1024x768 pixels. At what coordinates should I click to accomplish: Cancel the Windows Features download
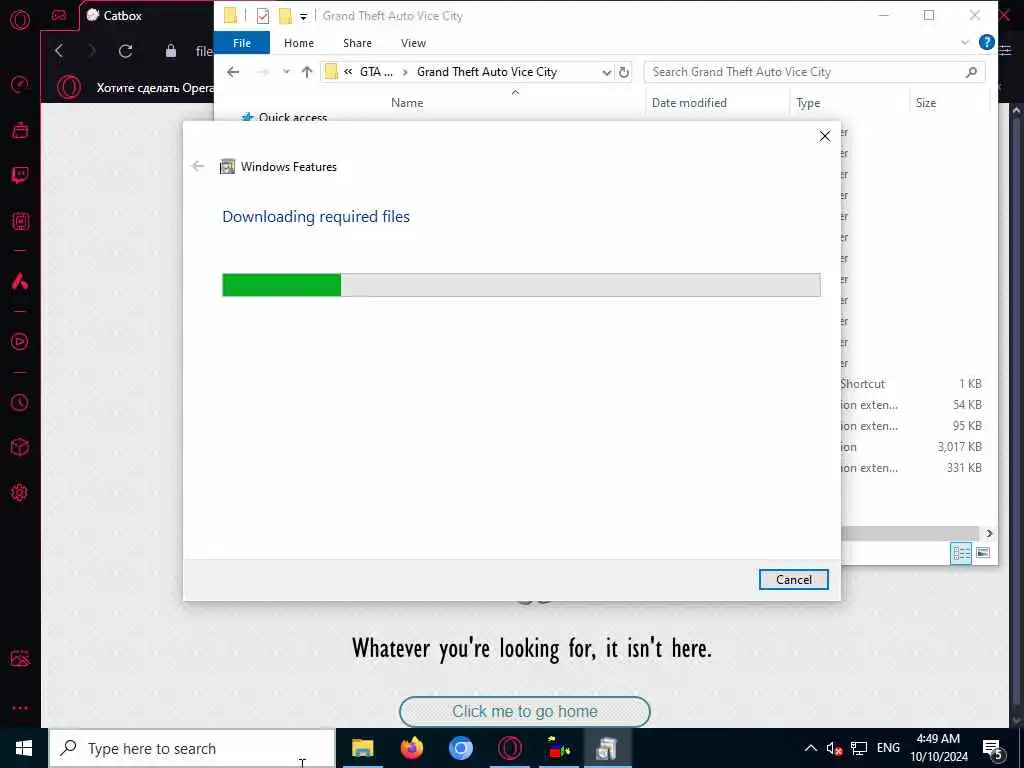point(793,579)
